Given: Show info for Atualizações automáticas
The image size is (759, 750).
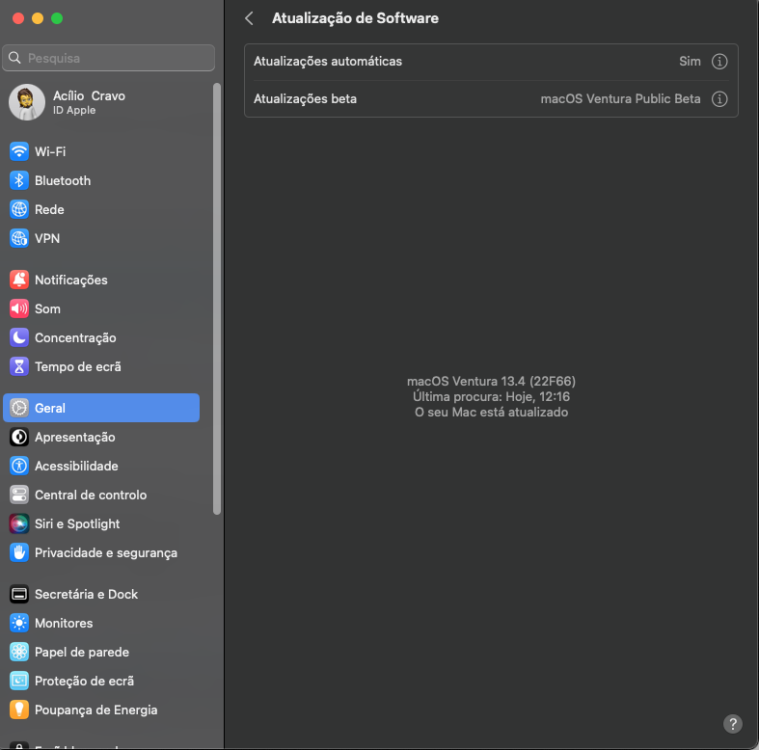Looking at the screenshot, I should pos(719,61).
